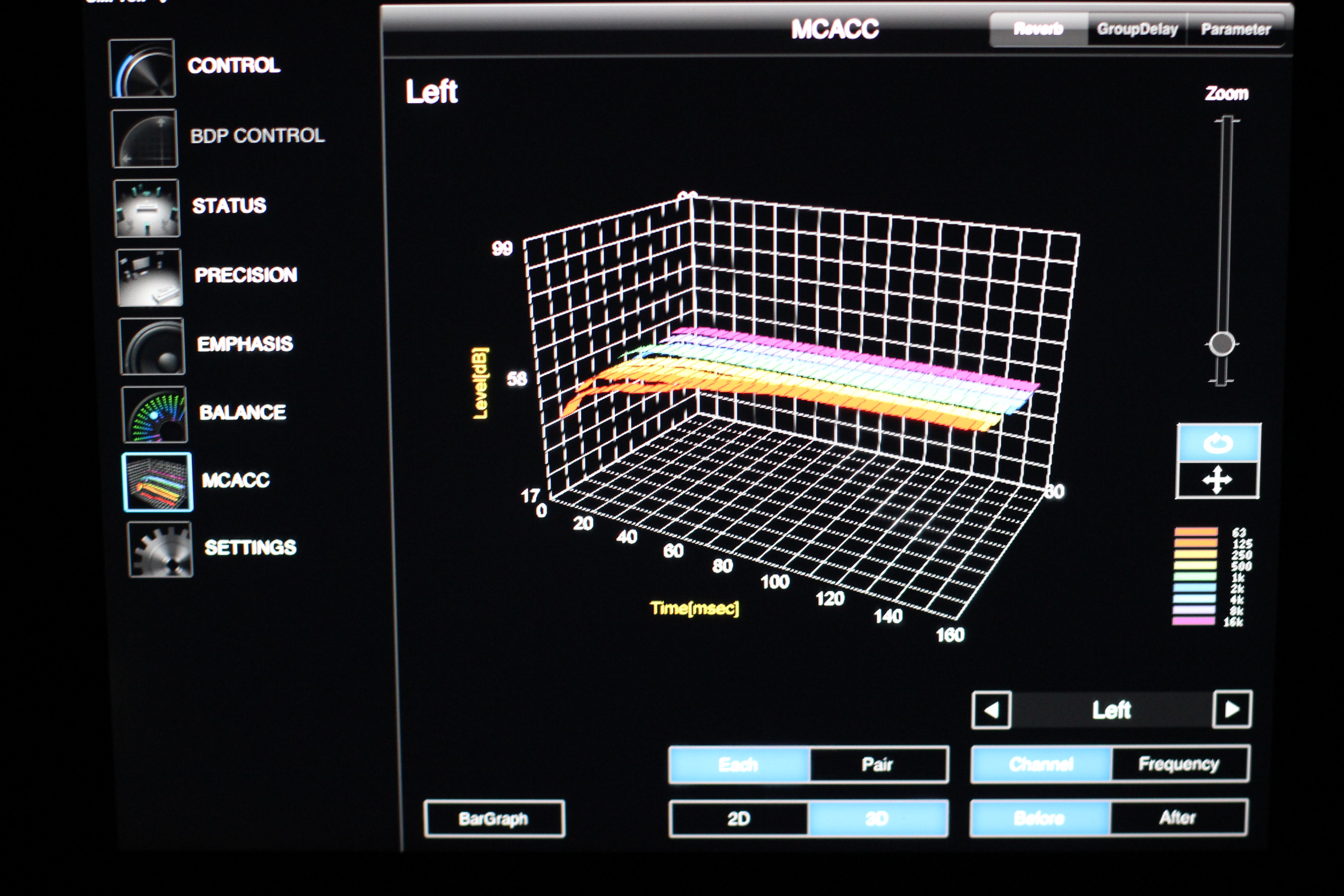1344x896 pixels.
Task: Click the SETTINGS menu label
Action: [251, 548]
